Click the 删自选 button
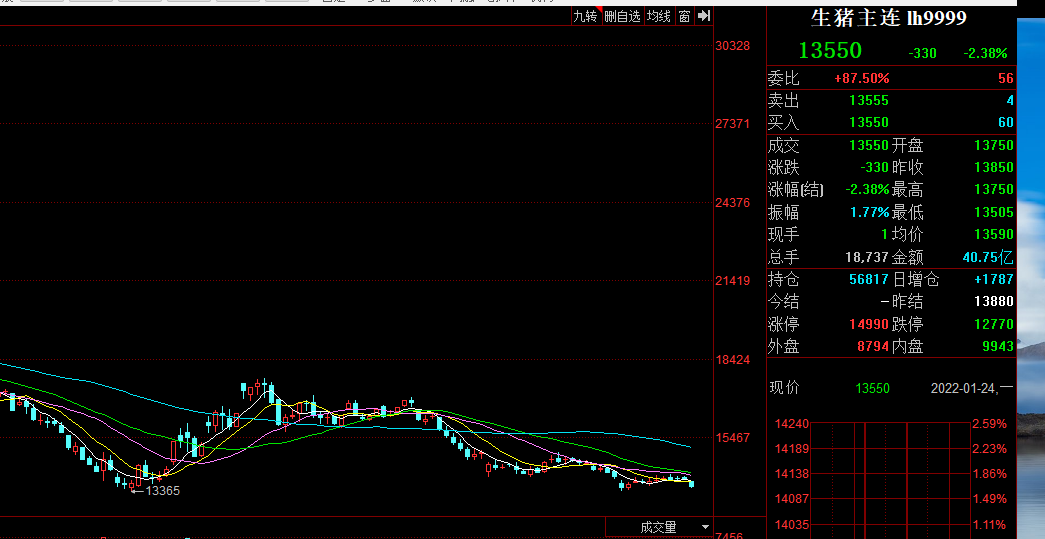This screenshot has width=1045, height=539. [622, 16]
